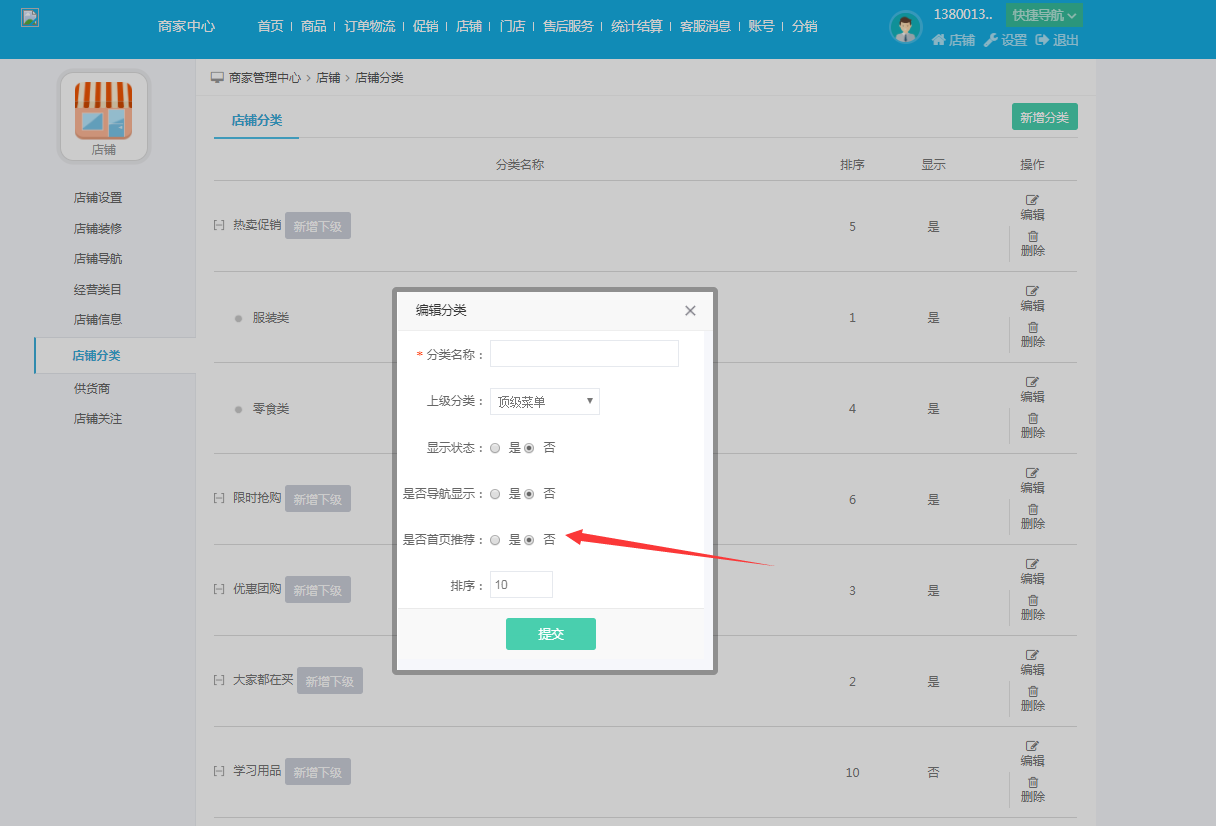Select 是 for 是否导航显示
1216x826 pixels.
(x=495, y=494)
